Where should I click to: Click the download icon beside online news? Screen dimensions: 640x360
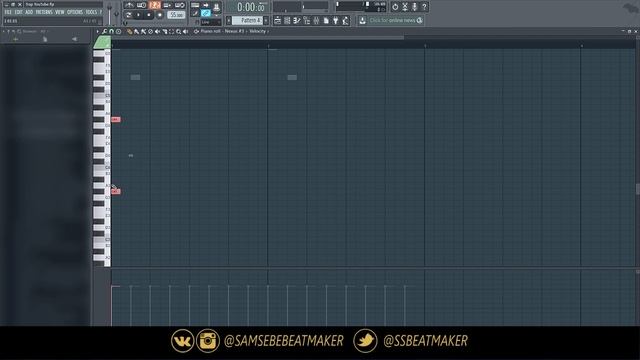(362, 20)
